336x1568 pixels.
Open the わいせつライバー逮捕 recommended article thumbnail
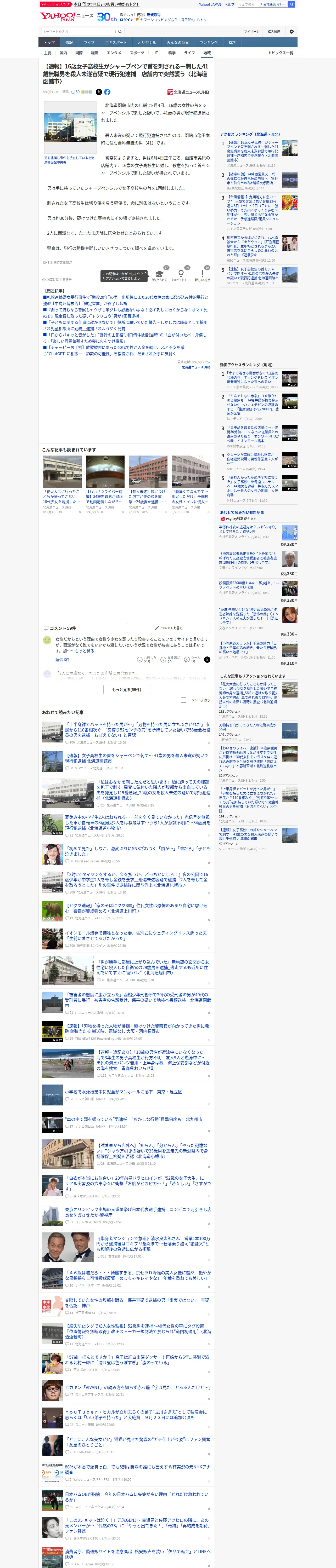(105, 471)
